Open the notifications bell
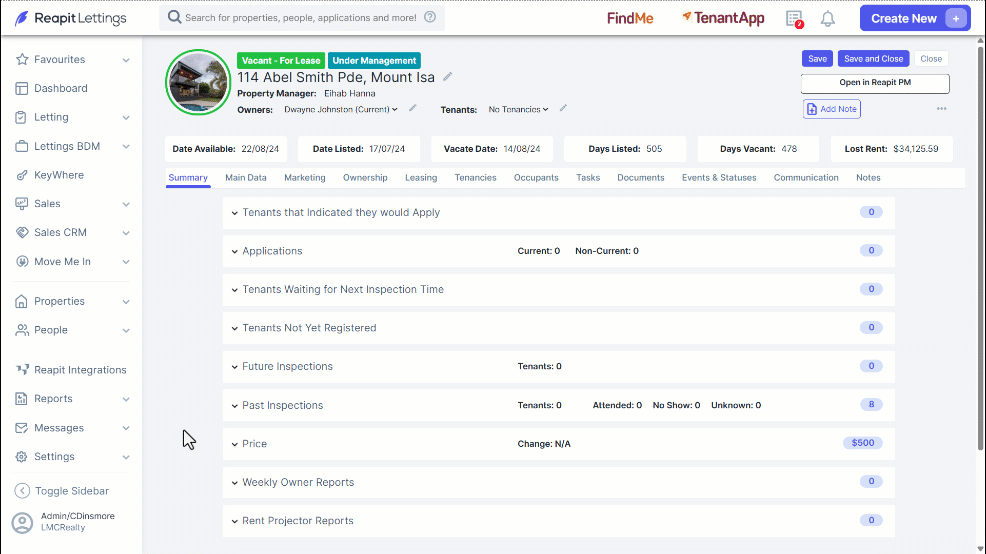The width and height of the screenshot is (986, 554). point(828,19)
